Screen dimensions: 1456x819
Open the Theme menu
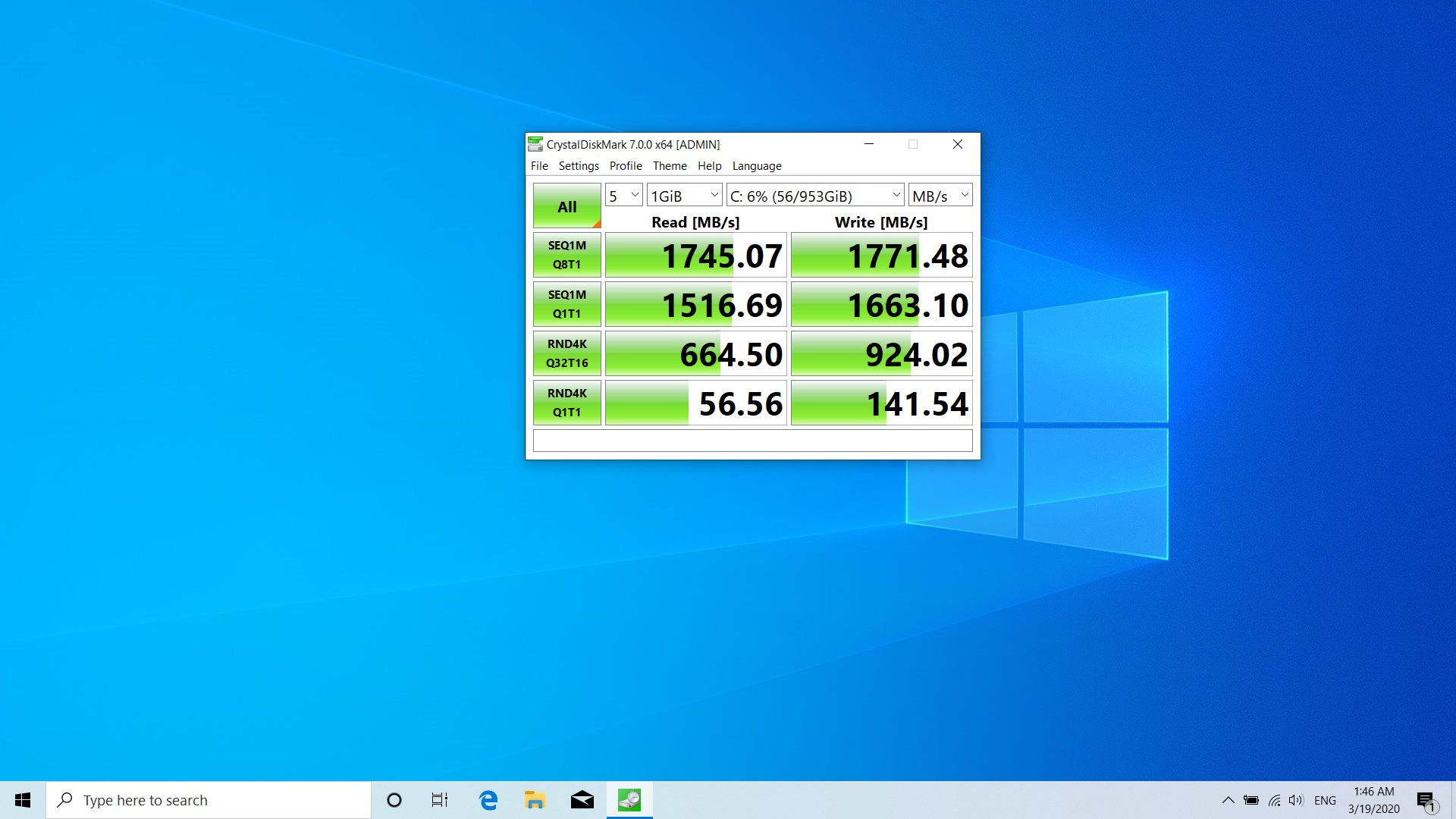[670, 165]
